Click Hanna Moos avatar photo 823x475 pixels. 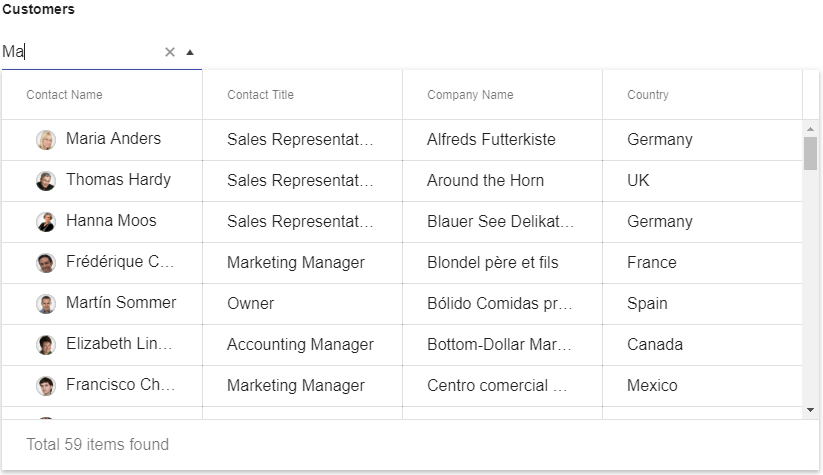(x=46, y=221)
